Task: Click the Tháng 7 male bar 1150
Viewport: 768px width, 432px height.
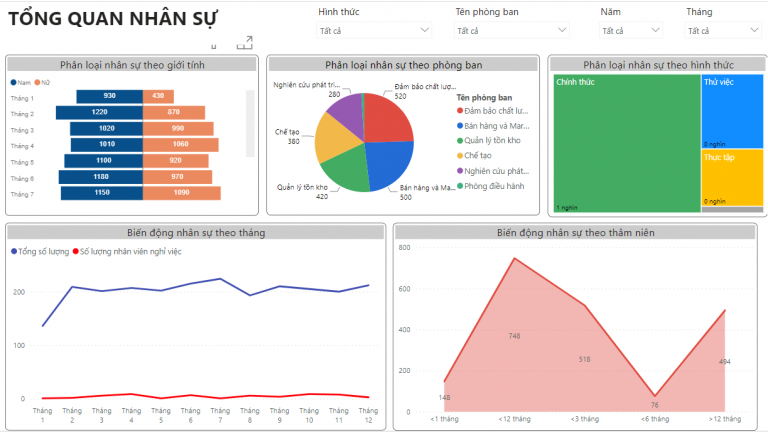Action: coord(102,193)
